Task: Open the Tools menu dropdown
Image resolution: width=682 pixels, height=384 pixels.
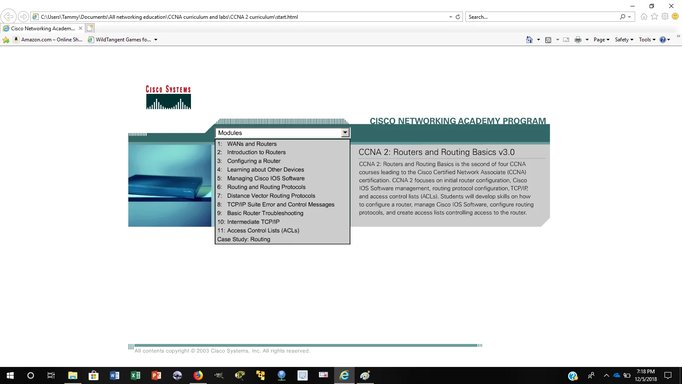Action: tap(647, 40)
